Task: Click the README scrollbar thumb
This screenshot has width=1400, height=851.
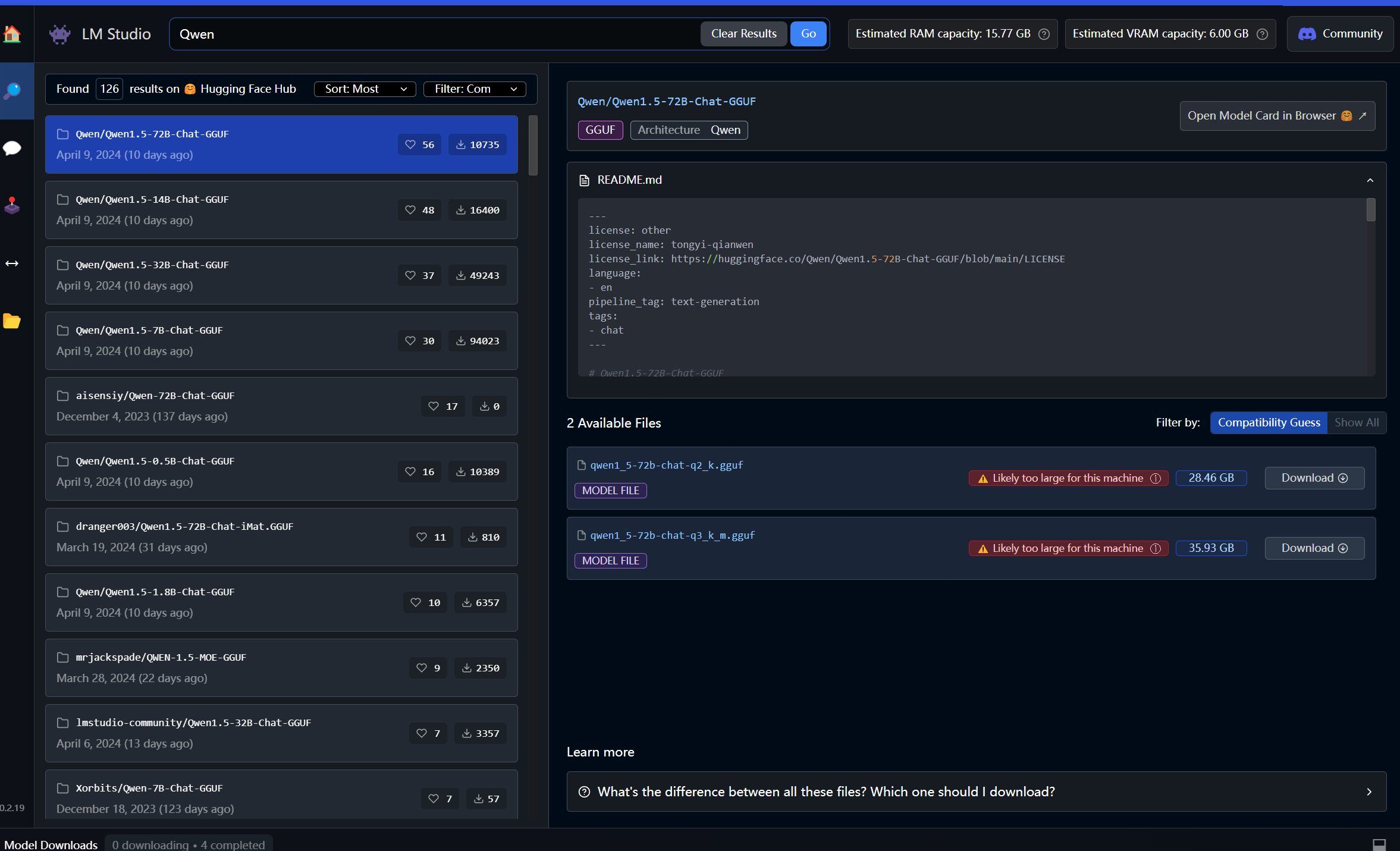Action: pyautogui.click(x=1370, y=210)
